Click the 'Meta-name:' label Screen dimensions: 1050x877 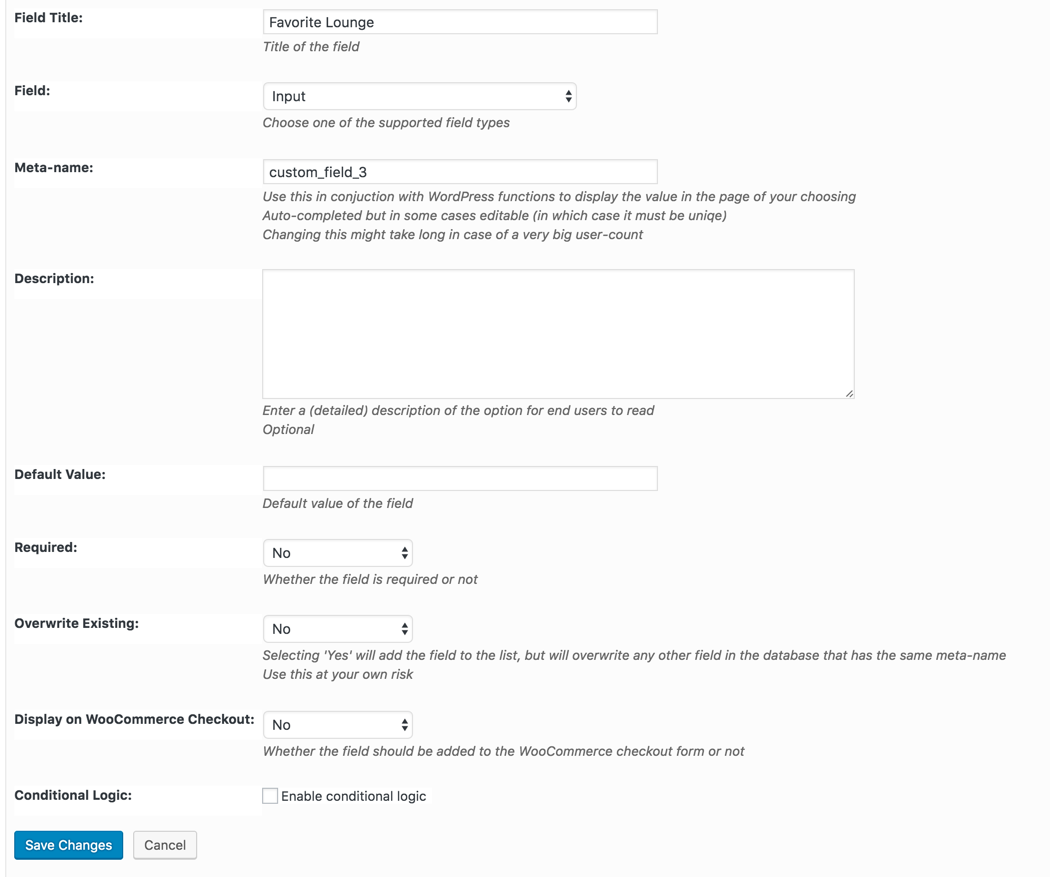[x=54, y=168]
